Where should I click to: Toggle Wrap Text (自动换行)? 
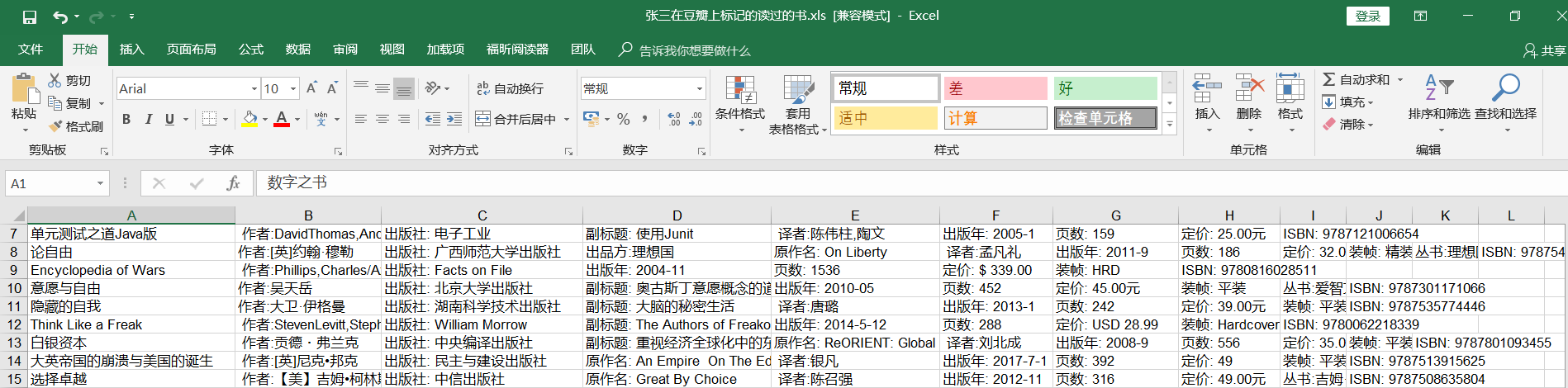click(510, 88)
